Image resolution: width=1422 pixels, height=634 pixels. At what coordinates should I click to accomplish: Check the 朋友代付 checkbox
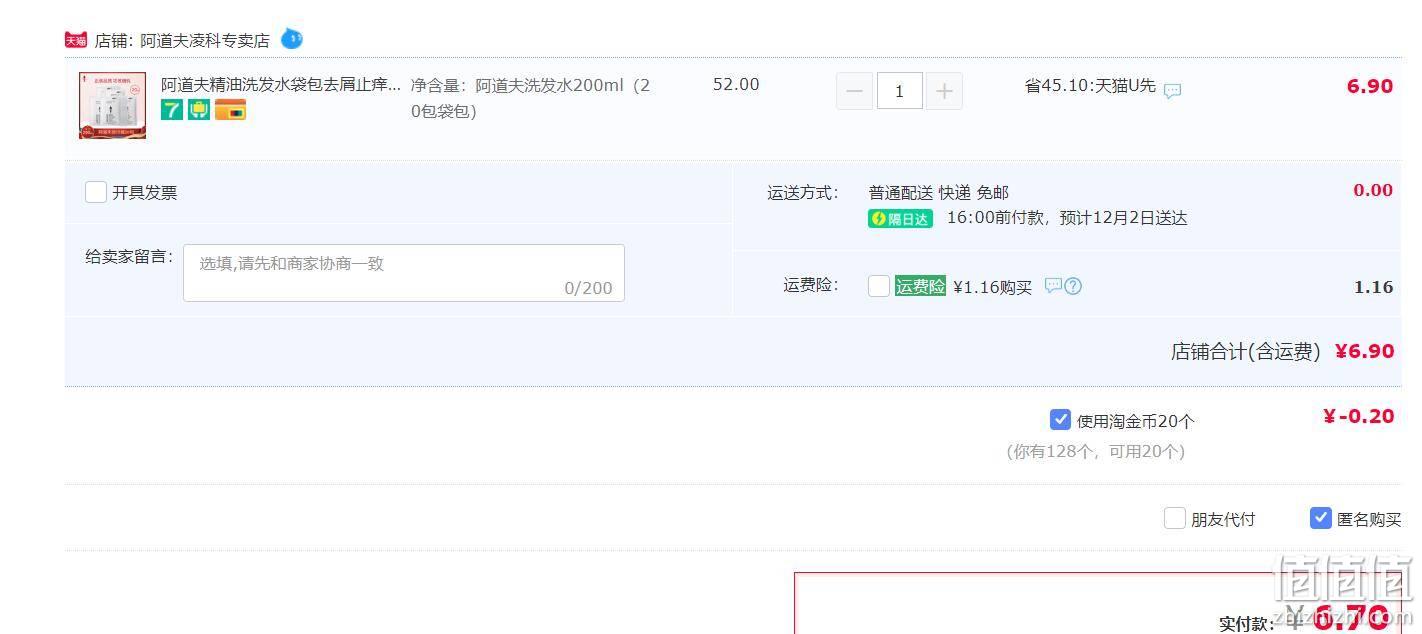click(x=1175, y=518)
